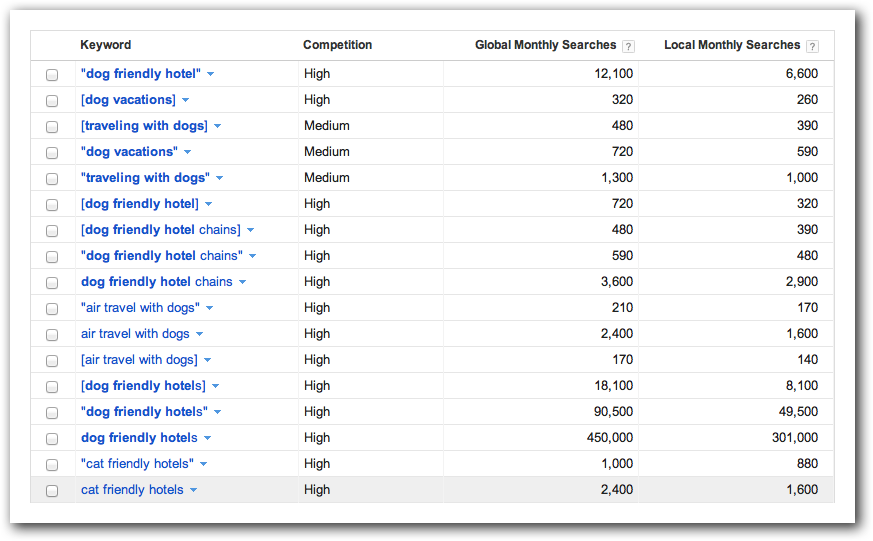Screen dimensions: 873x541
Task: Click global searches value 3,600
Action: pyautogui.click(x=617, y=282)
